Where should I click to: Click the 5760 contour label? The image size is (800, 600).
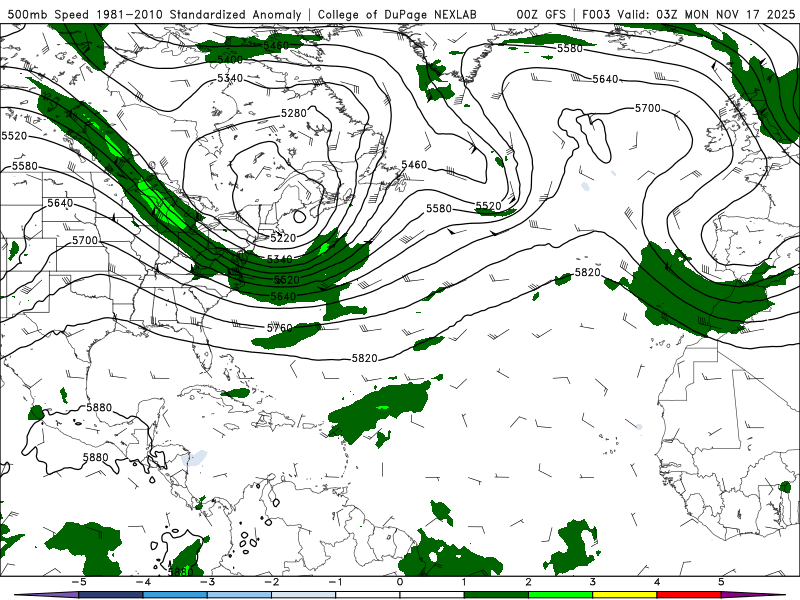click(x=280, y=328)
